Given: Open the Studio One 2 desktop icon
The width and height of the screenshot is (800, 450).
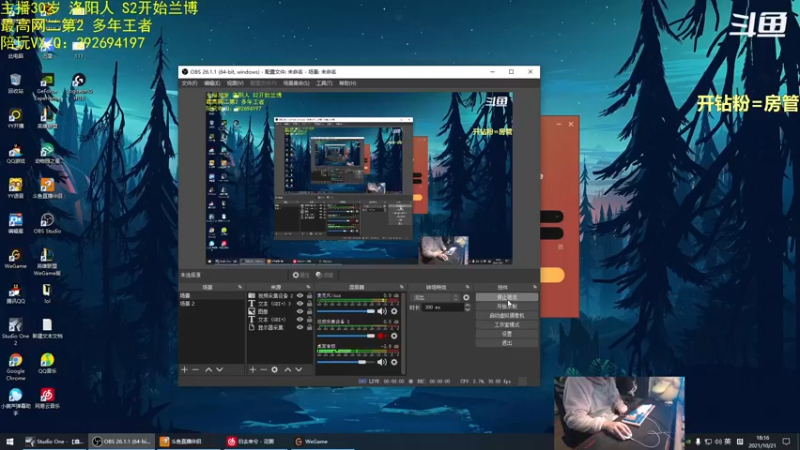Looking at the screenshot, I should pos(15,332).
